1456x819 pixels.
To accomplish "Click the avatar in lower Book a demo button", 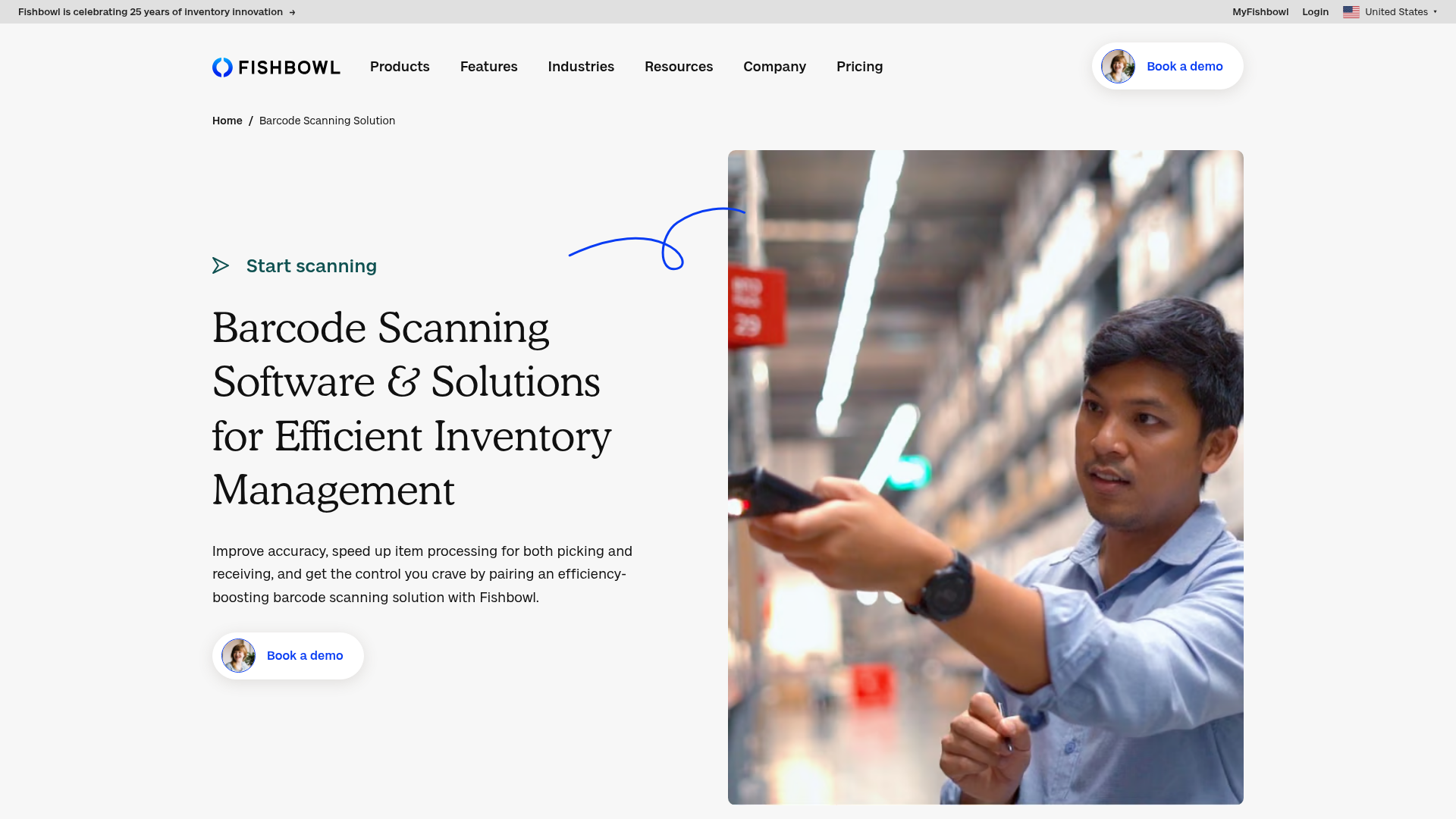I will pyautogui.click(x=238, y=656).
